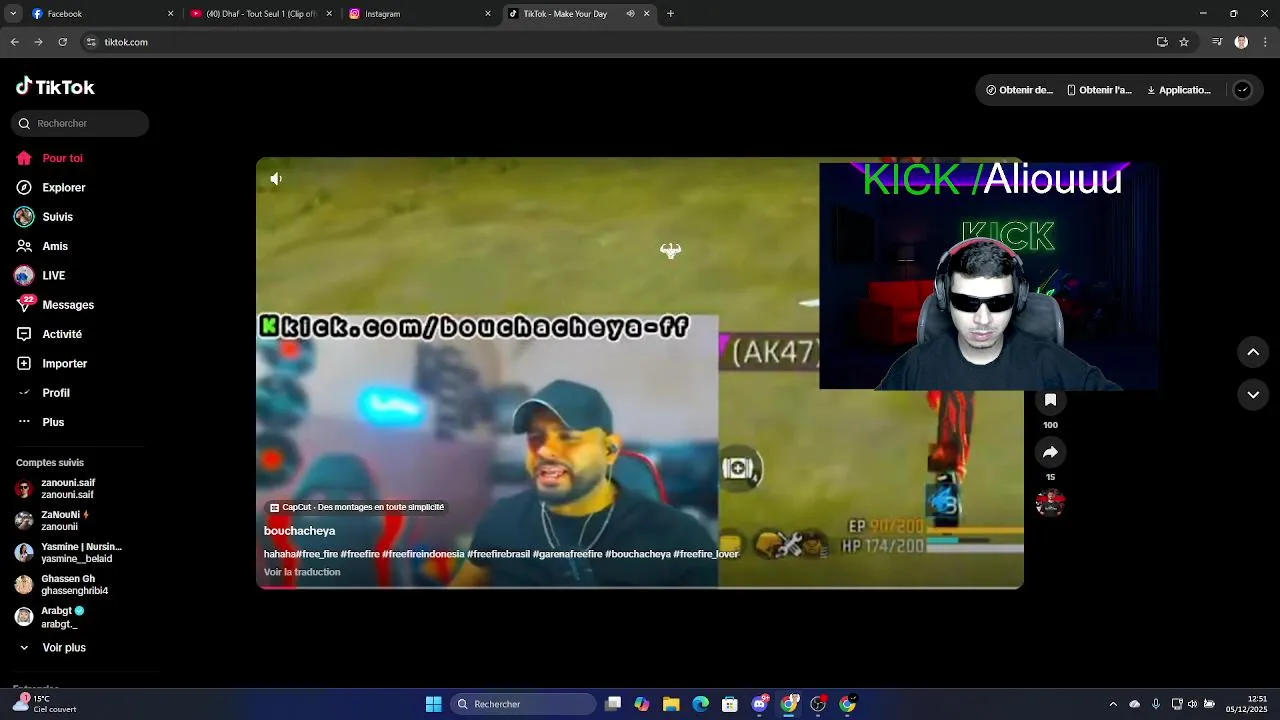Click the Rechercher search field in TikTok
The width and height of the screenshot is (1280, 720).
point(80,123)
